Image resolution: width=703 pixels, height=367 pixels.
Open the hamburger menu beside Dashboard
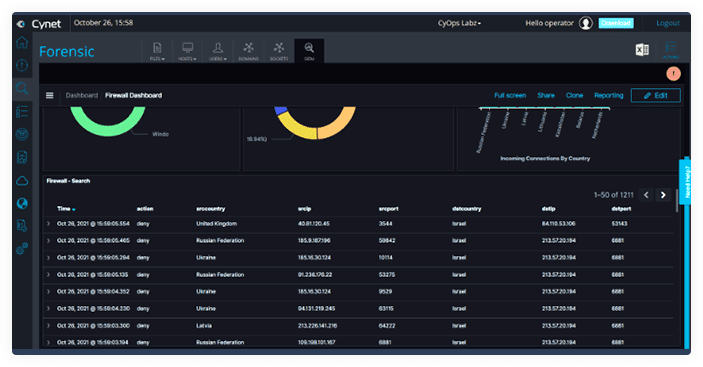50,95
